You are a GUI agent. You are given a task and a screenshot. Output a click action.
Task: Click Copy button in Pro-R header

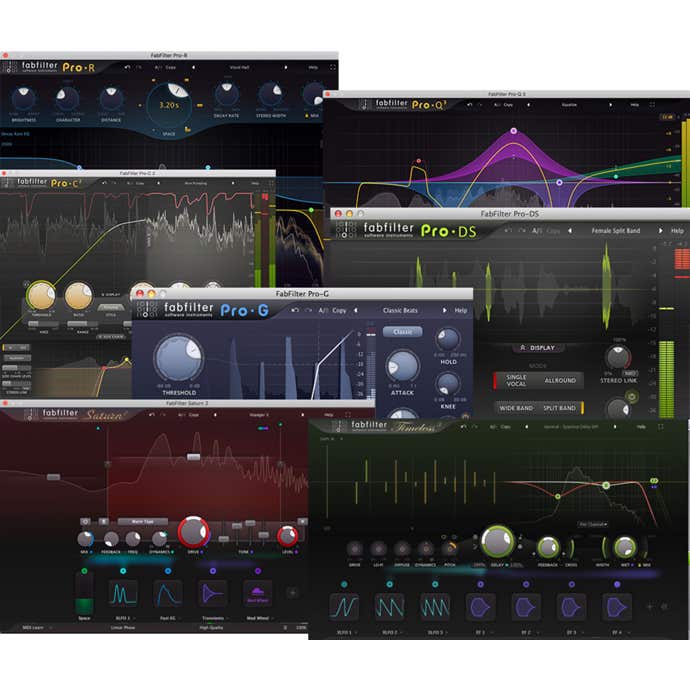(170, 67)
